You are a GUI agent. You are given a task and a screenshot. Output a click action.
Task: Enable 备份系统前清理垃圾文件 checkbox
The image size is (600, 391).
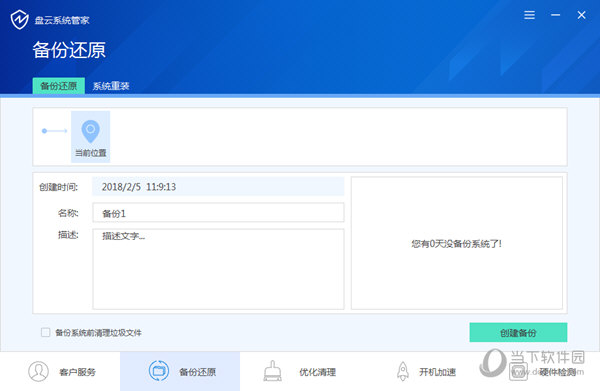tap(46, 332)
